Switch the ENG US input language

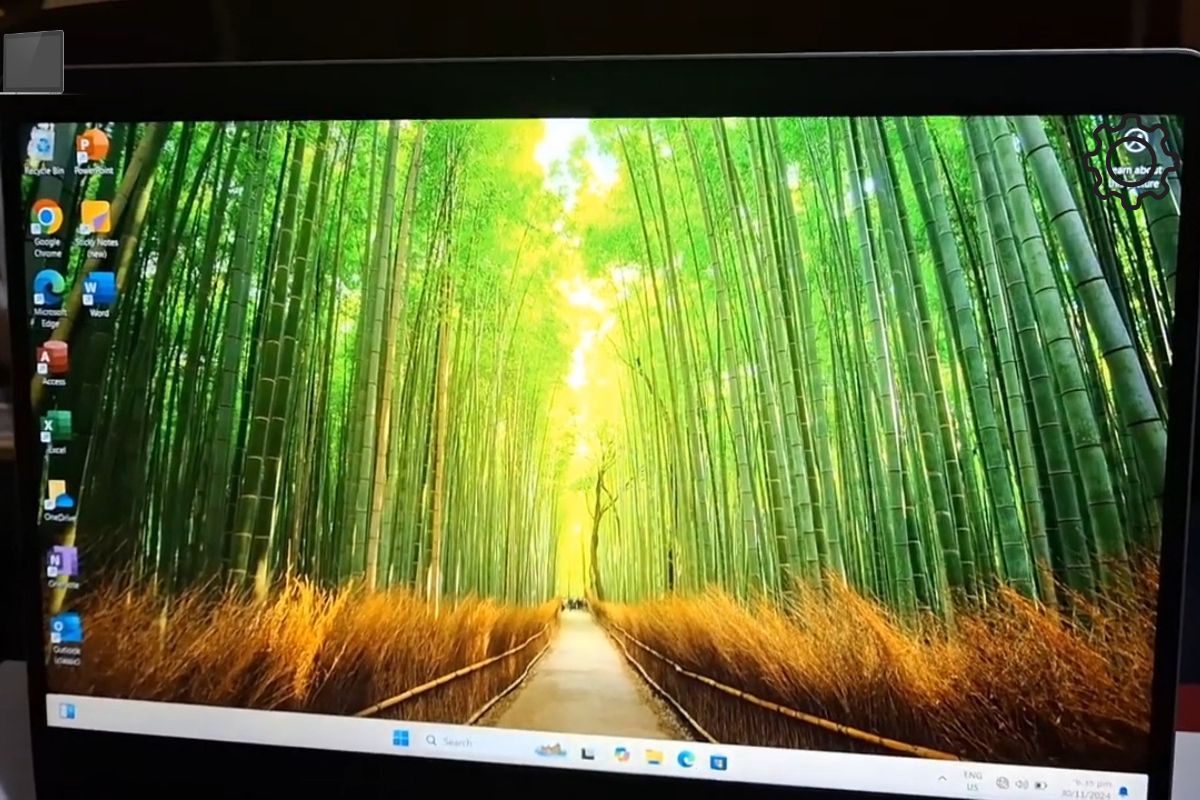[972, 780]
